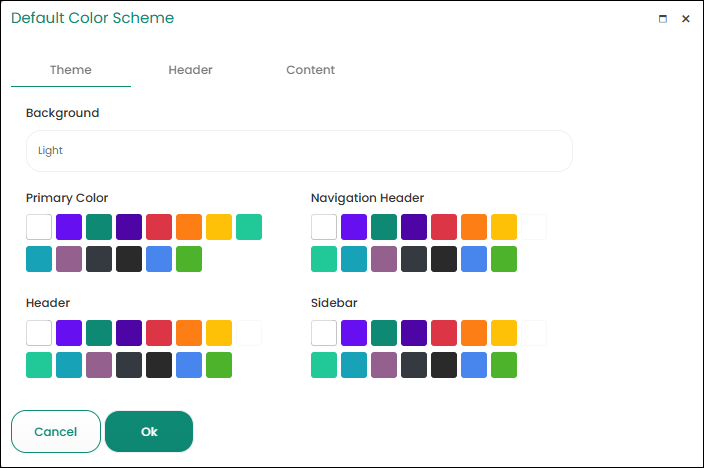Select white swatch under Navigation Header
The image size is (704, 468).
[324, 227]
